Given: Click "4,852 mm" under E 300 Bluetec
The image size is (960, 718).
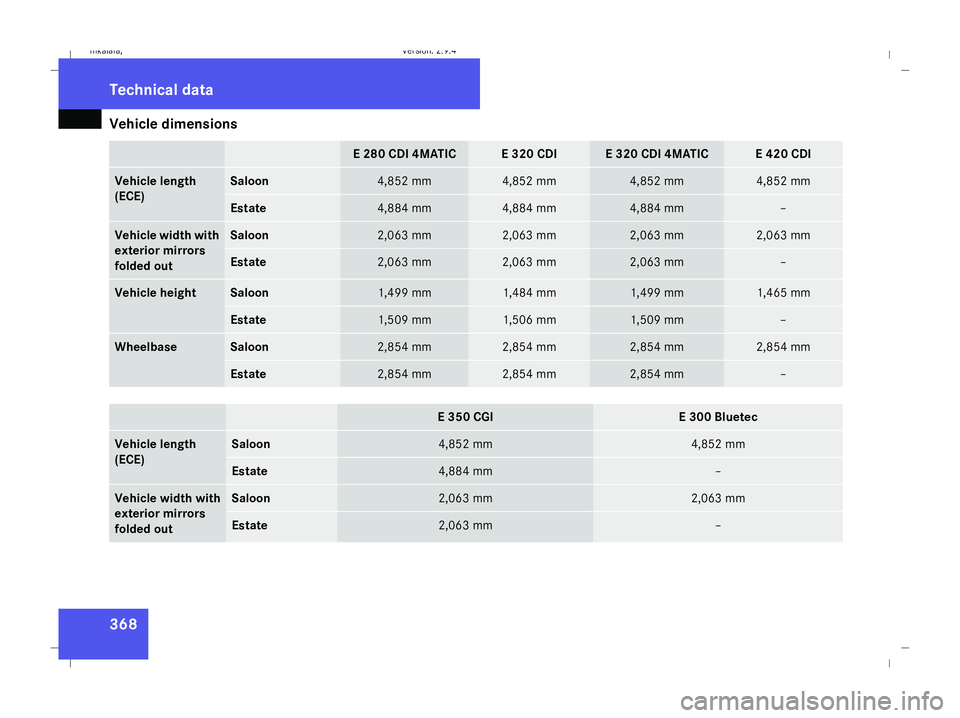Looking at the screenshot, I should [718, 444].
